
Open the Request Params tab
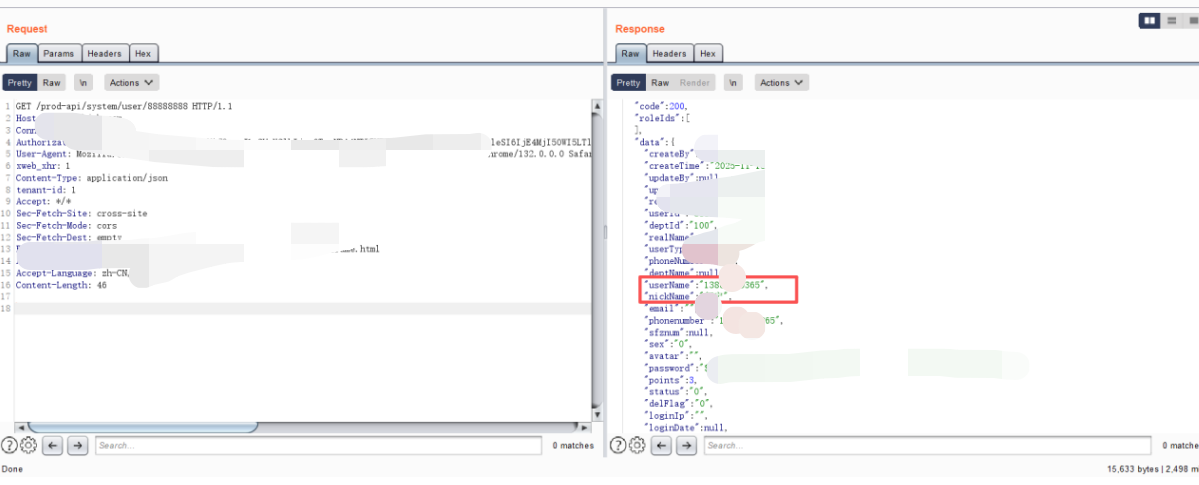[x=59, y=54]
